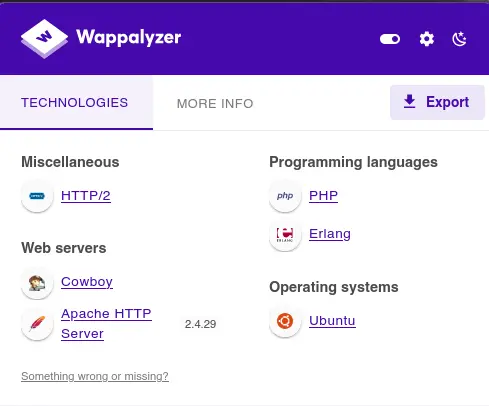489x406 pixels.
Task: Select the Technologies tab
Action: [x=75, y=103]
